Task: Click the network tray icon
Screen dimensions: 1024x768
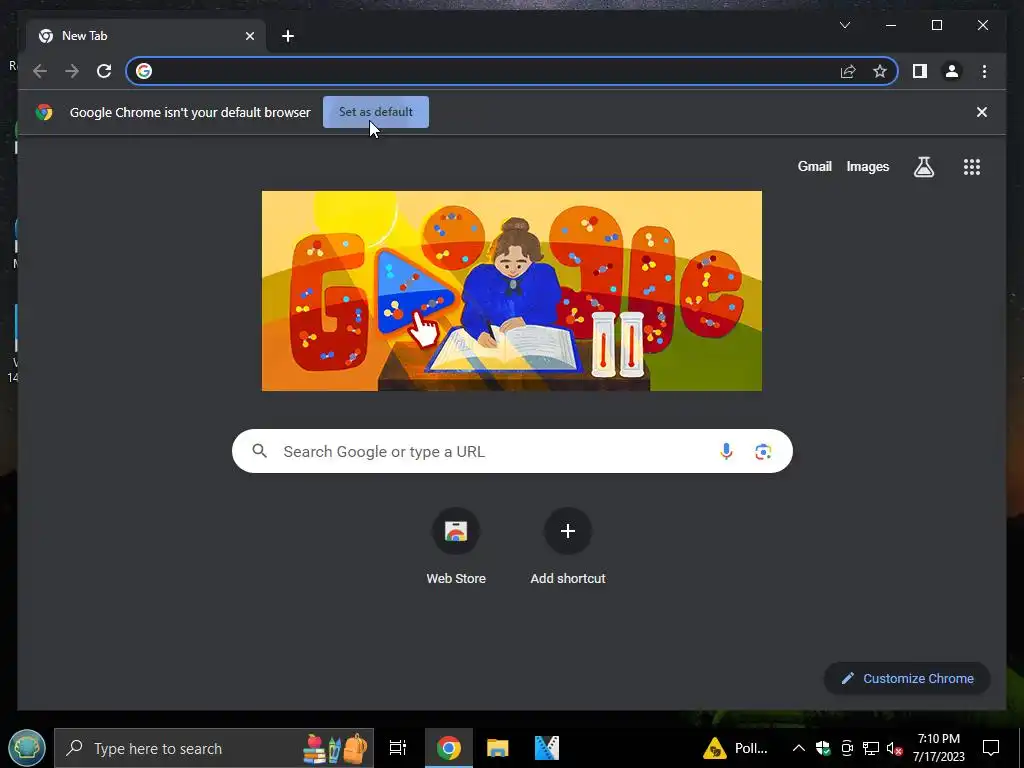Action: pos(871,748)
